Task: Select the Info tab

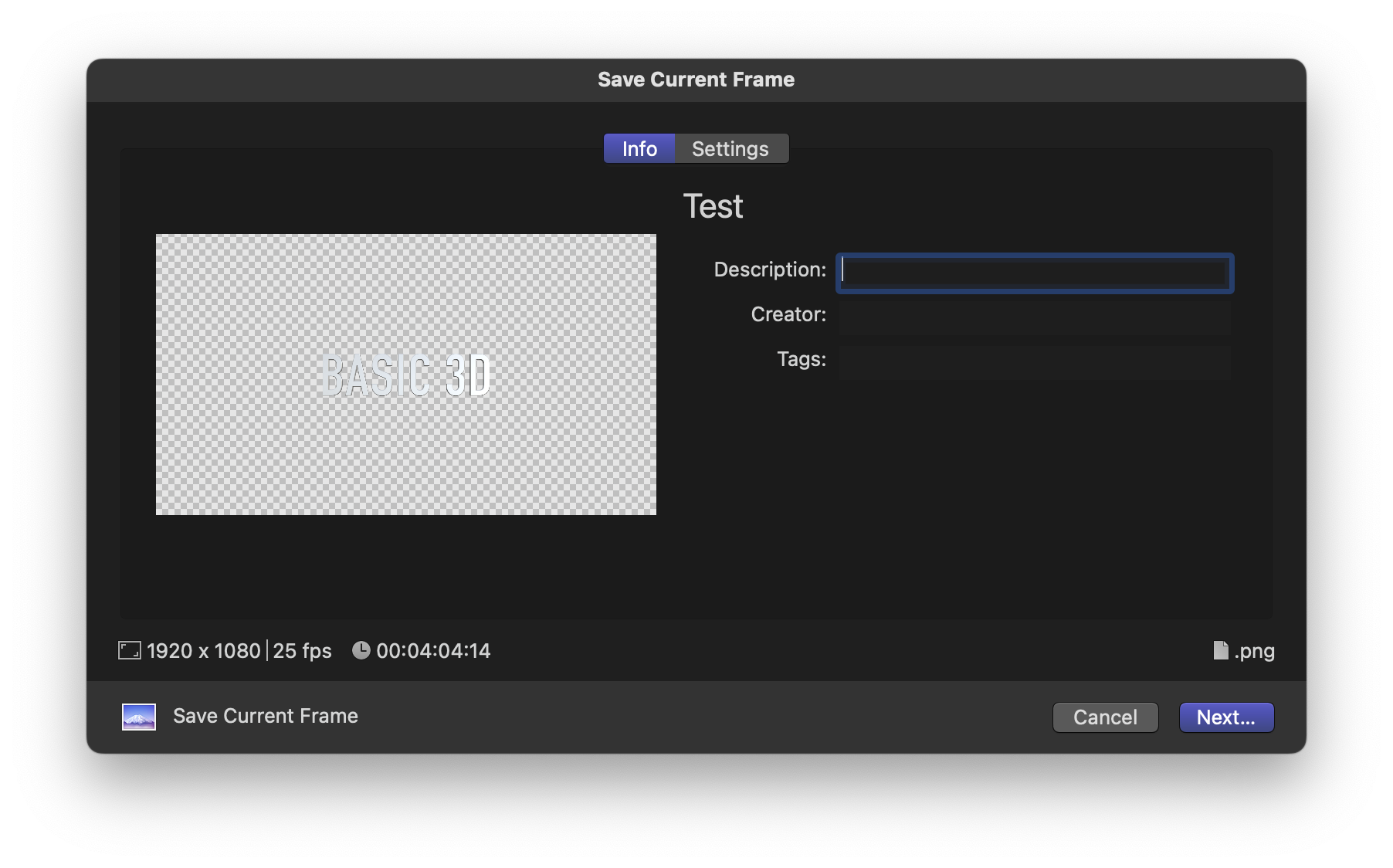Action: (x=639, y=148)
